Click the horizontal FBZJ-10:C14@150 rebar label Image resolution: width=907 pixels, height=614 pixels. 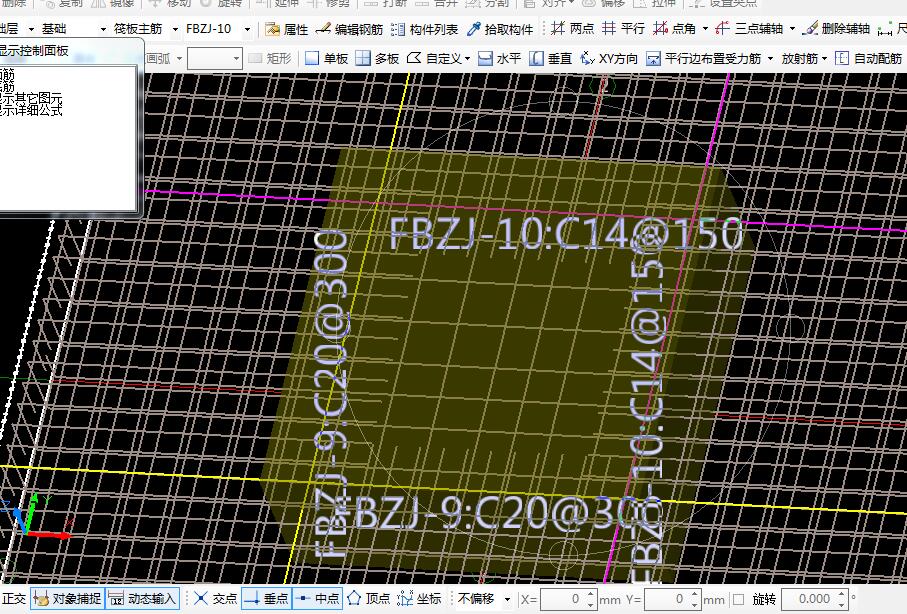click(x=565, y=234)
